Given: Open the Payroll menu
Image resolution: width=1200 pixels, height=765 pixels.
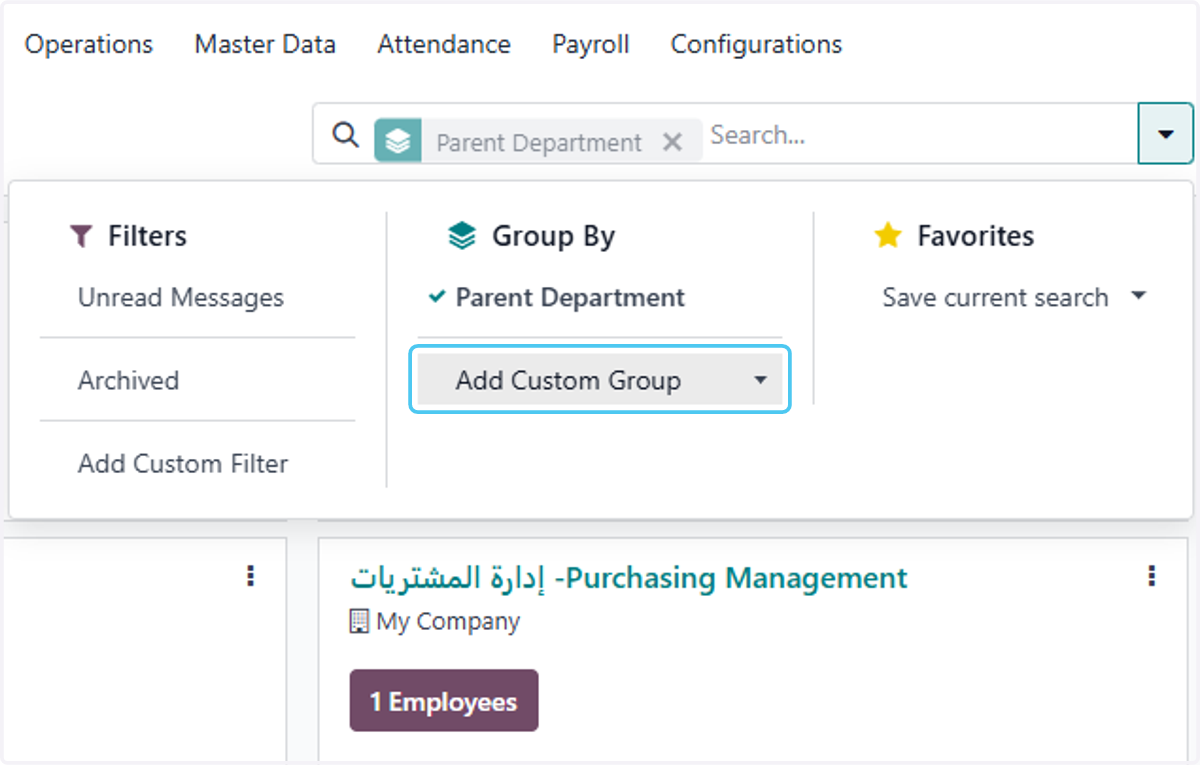Looking at the screenshot, I should pos(591,44).
